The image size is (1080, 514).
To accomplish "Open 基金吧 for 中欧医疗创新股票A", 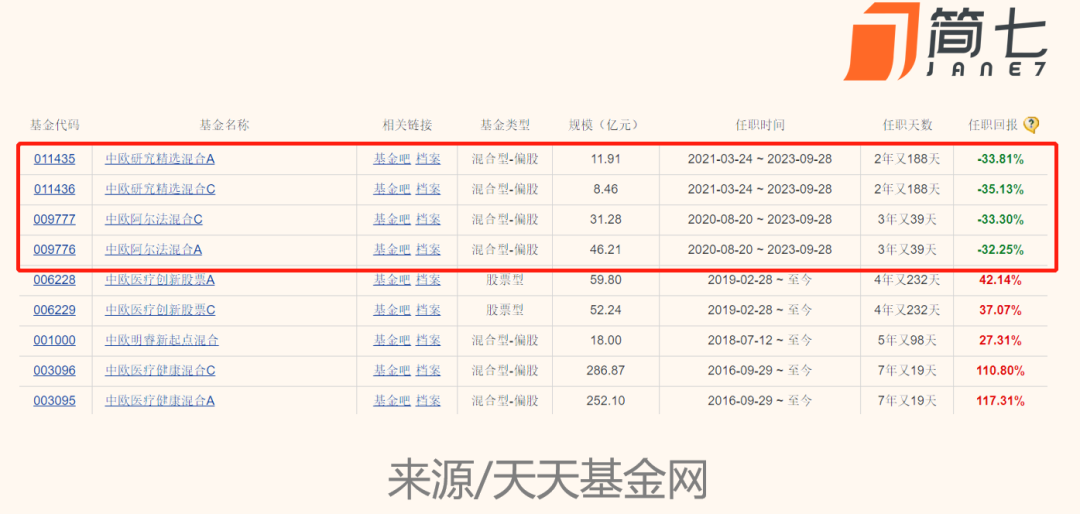I will (392, 280).
